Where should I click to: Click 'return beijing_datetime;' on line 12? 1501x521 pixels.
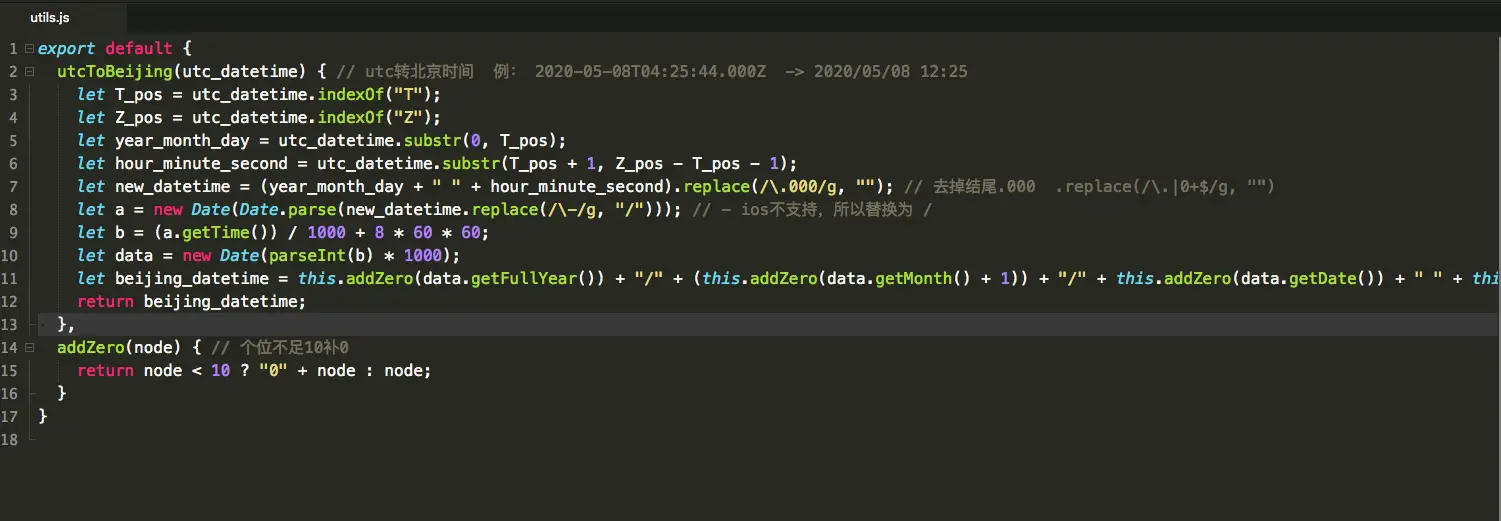pos(192,301)
